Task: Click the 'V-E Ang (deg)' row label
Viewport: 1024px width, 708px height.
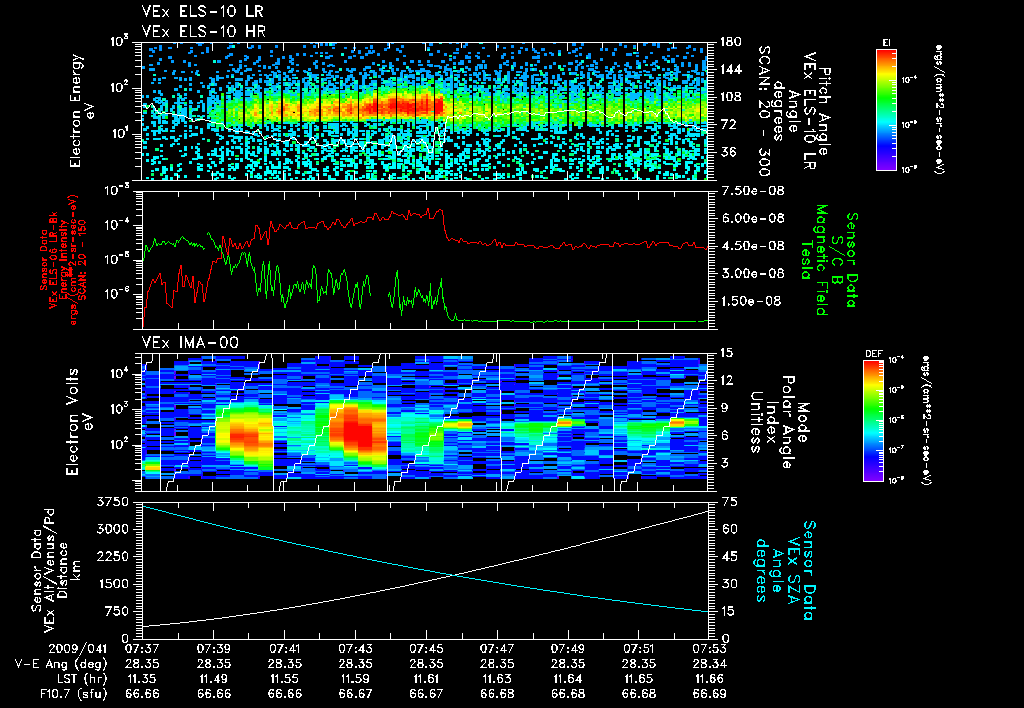Action: click(x=61, y=664)
